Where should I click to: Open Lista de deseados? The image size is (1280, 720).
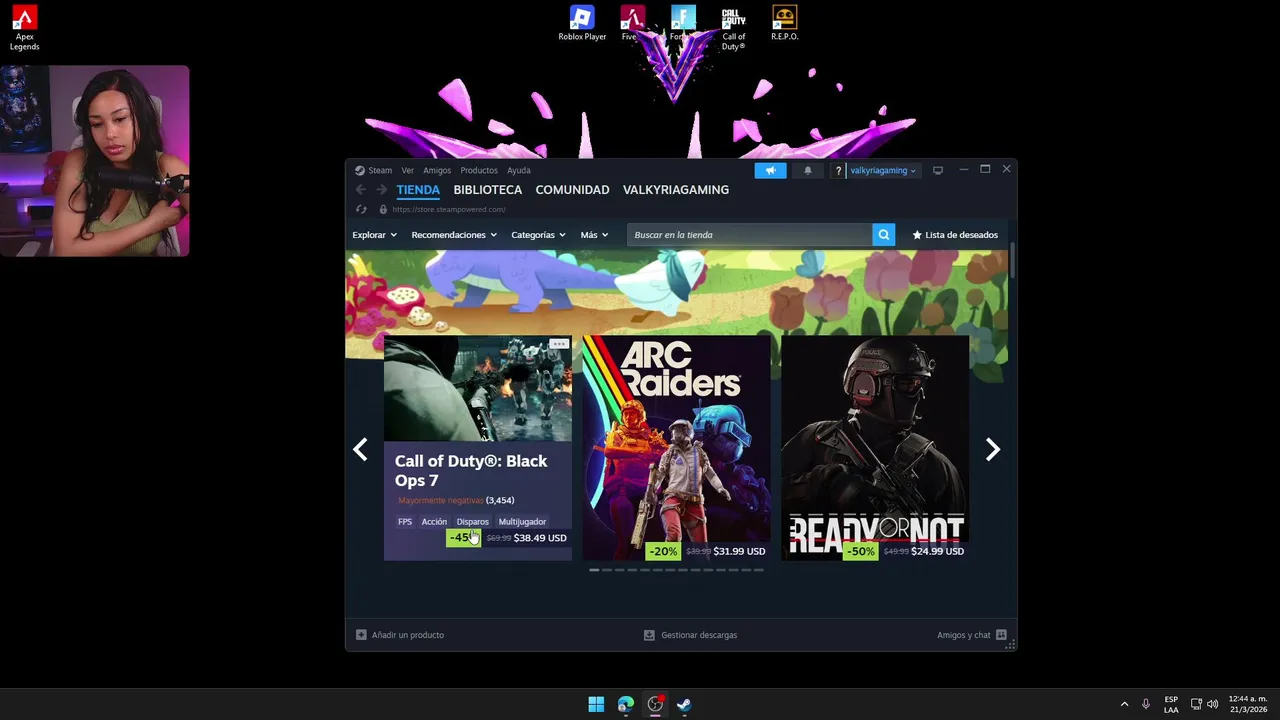point(955,235)
